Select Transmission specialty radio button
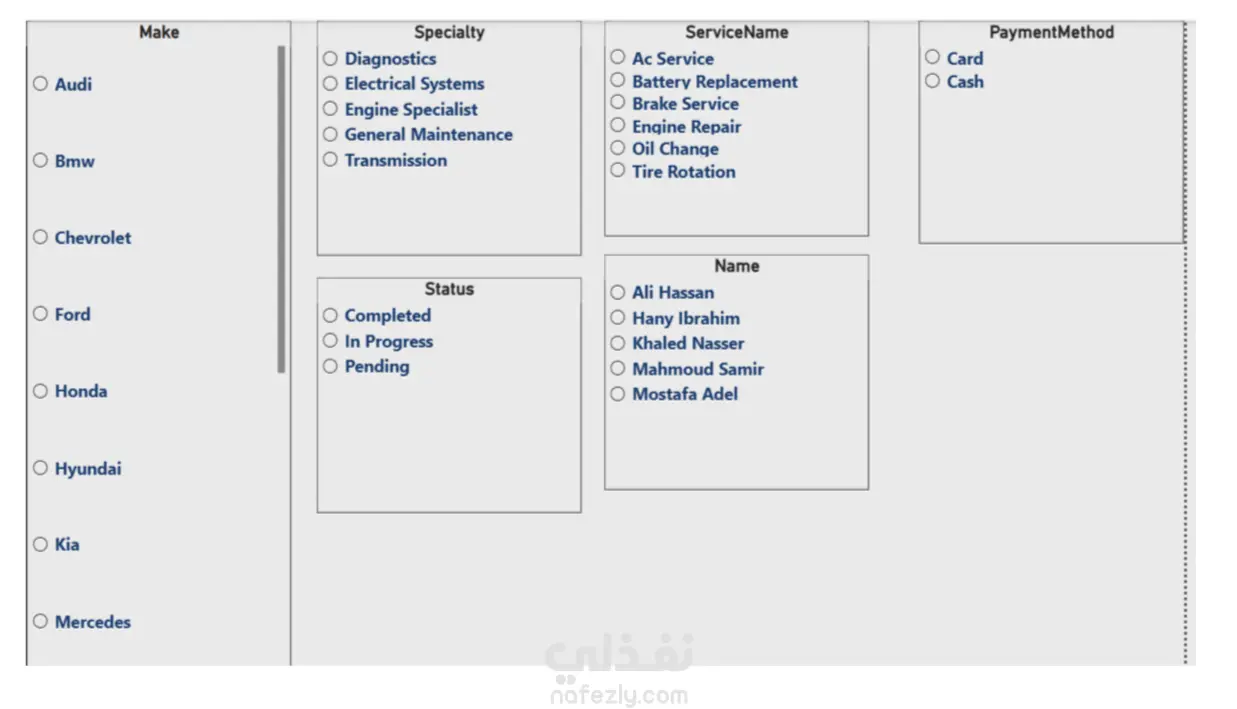 point(330,160)
